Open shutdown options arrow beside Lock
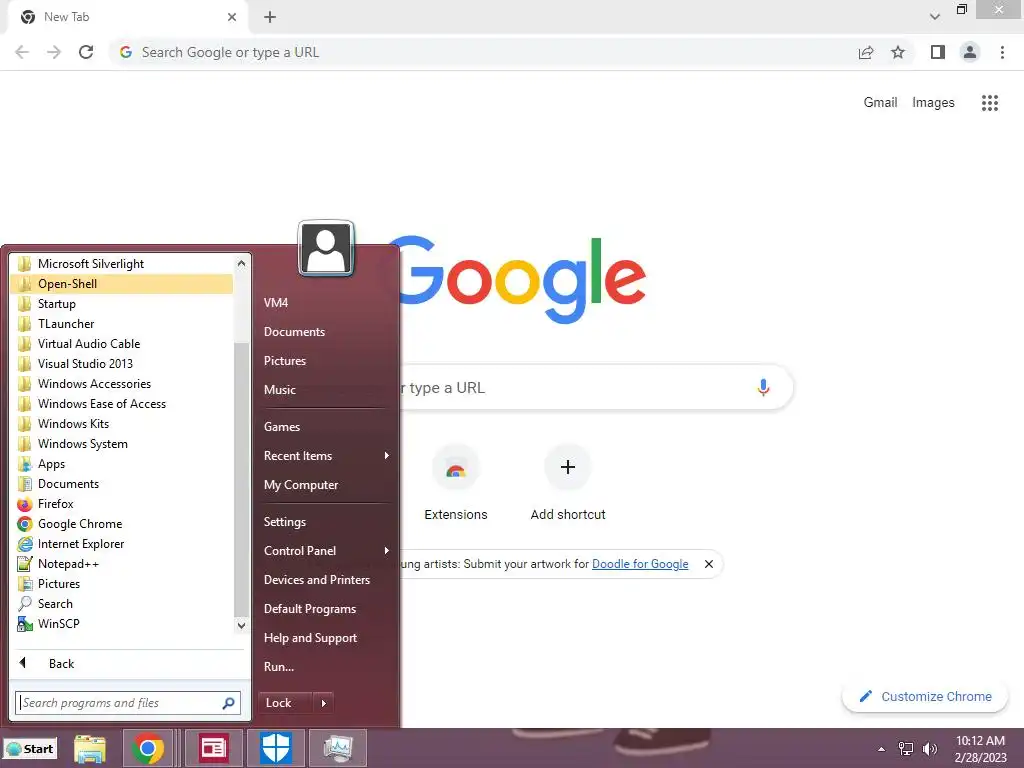This screenshot has height=768, width=1024. tap(323, 703)
